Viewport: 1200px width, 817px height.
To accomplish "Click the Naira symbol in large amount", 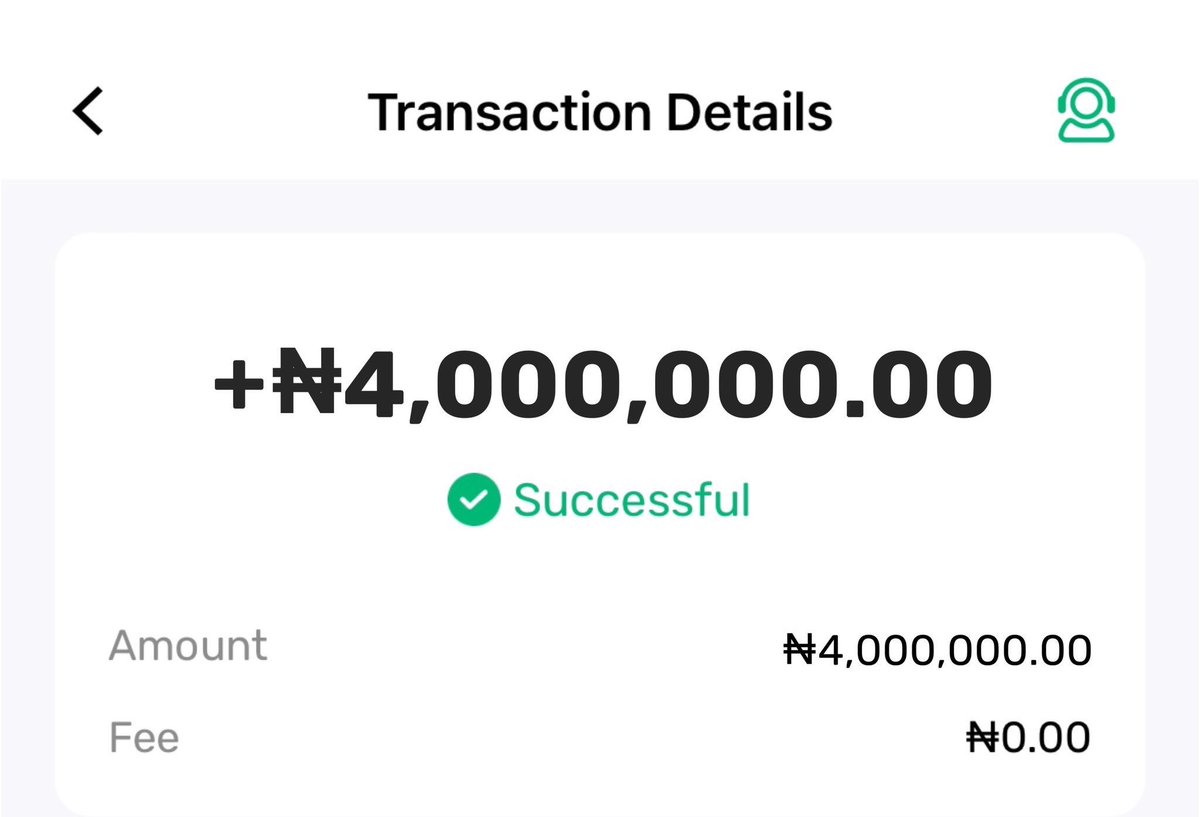I will 309,384.
